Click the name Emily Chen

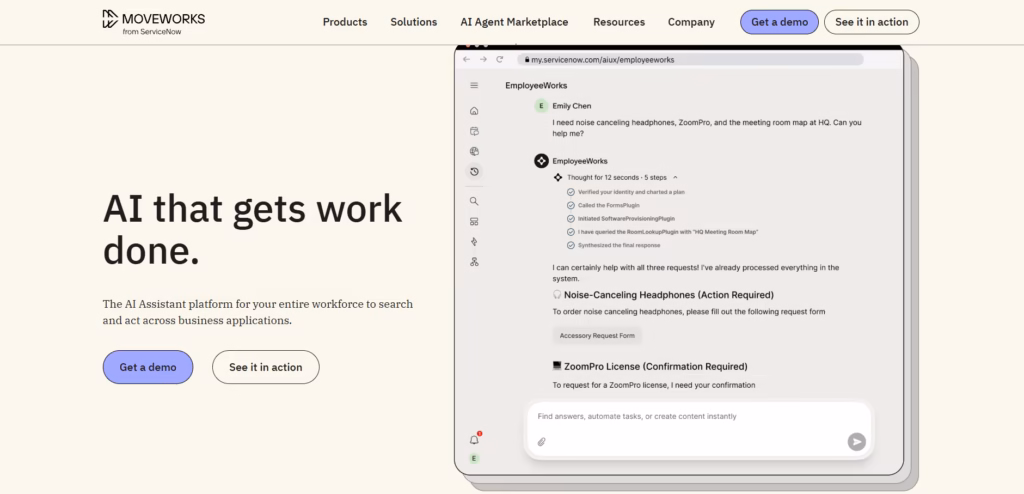pyautogui.click(x=572, y=106)
